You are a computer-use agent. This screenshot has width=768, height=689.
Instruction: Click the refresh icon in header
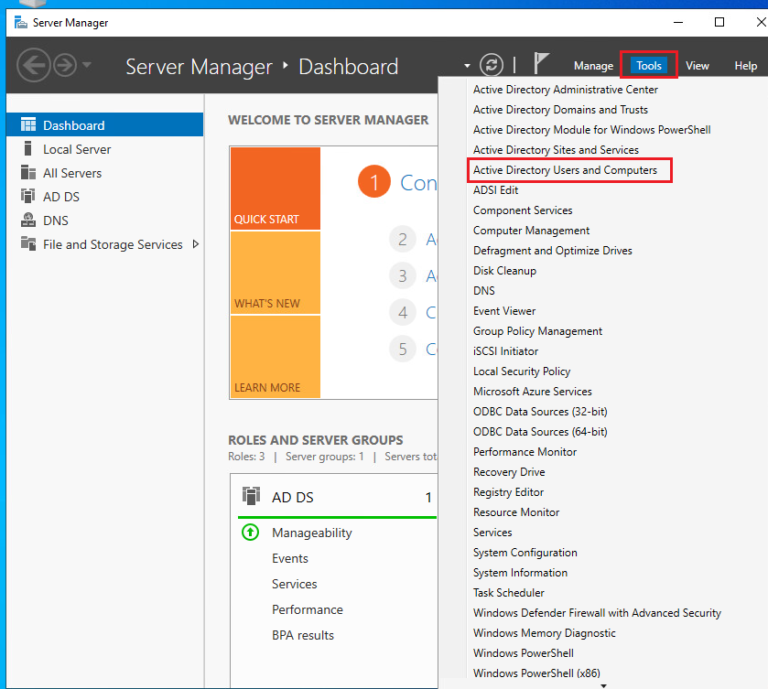coord(491,65)
